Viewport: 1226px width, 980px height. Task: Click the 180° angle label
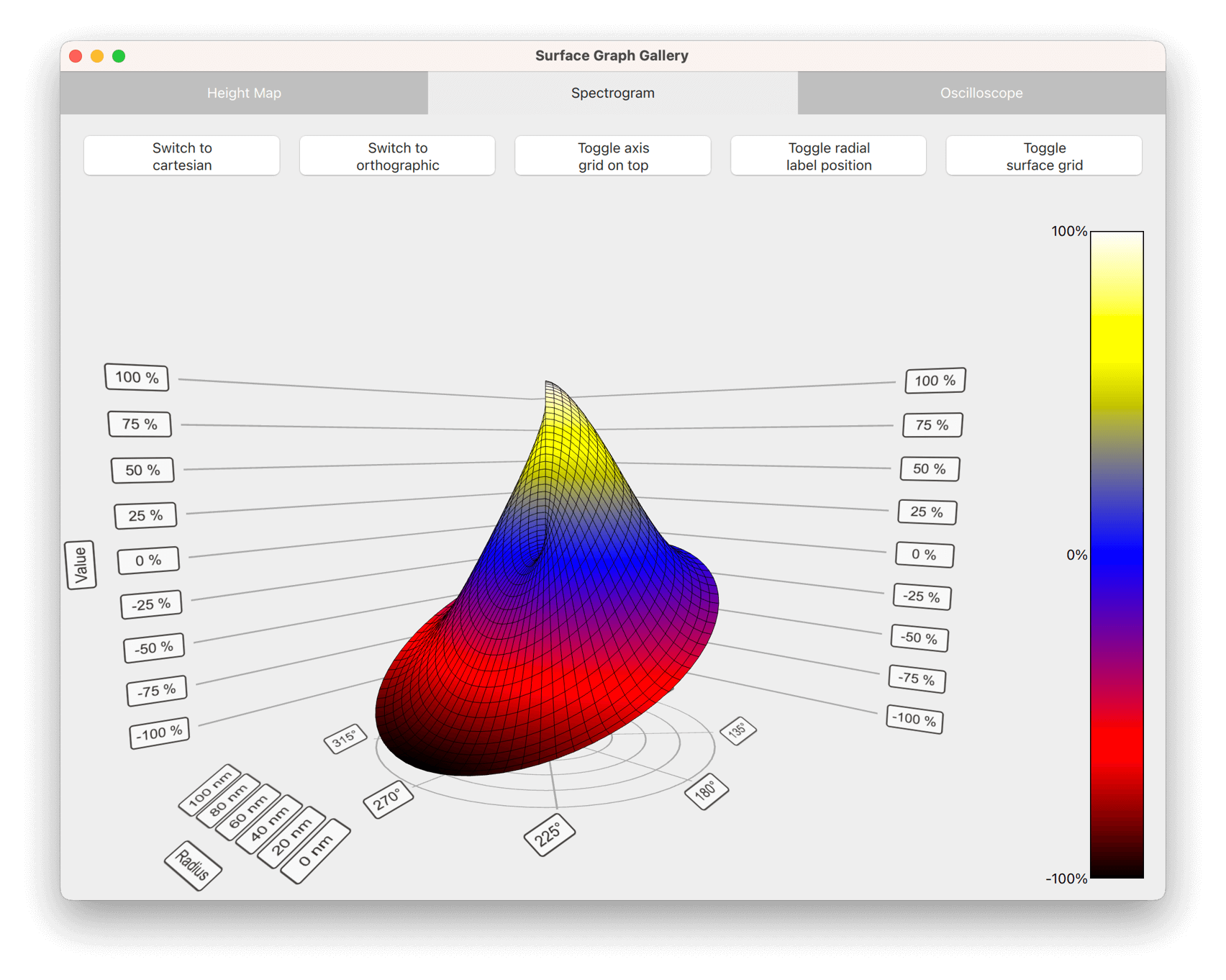[706, 791]
